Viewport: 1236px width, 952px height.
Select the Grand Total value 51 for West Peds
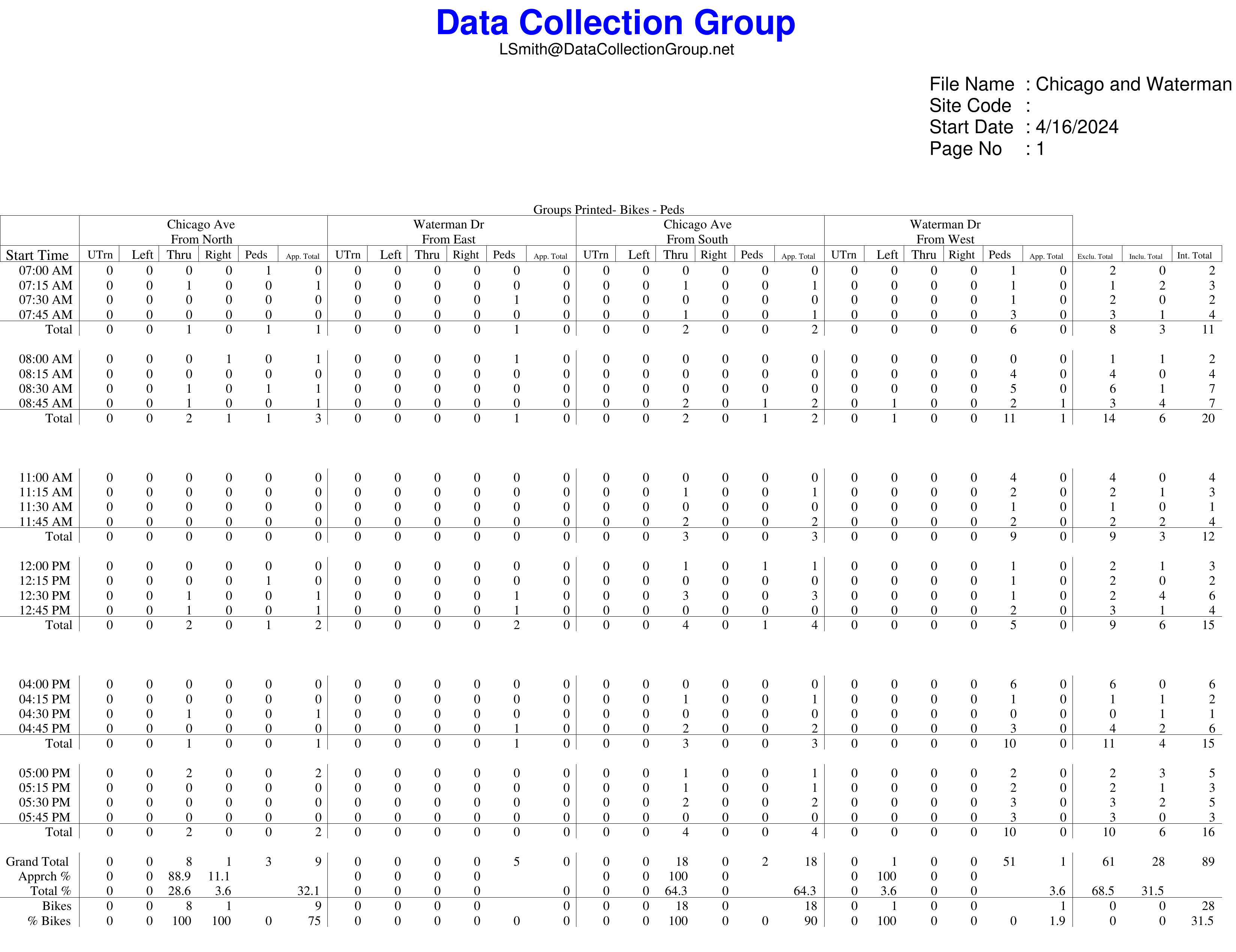coord(1009,862)
